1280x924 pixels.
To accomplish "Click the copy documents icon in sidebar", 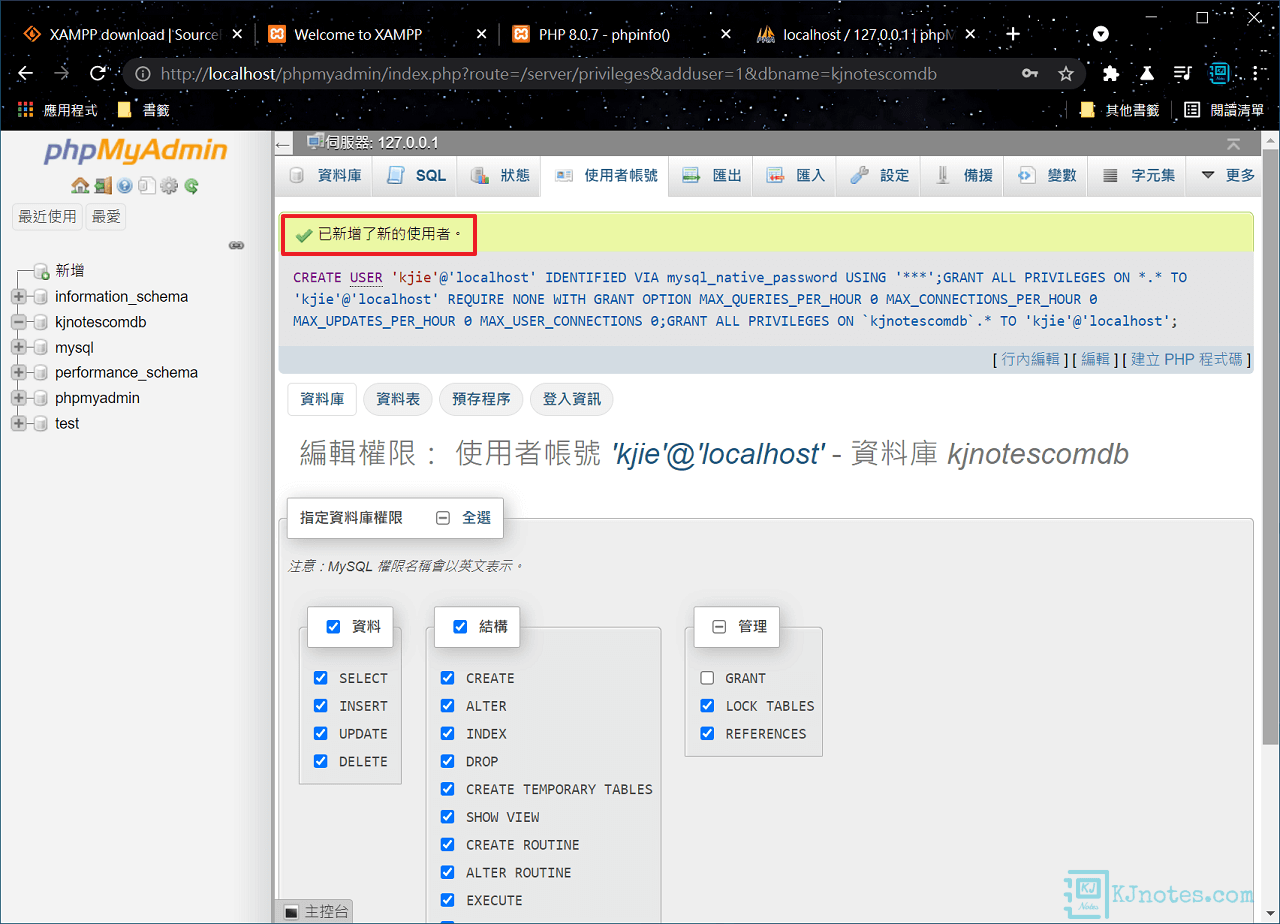I will (147, 186).
